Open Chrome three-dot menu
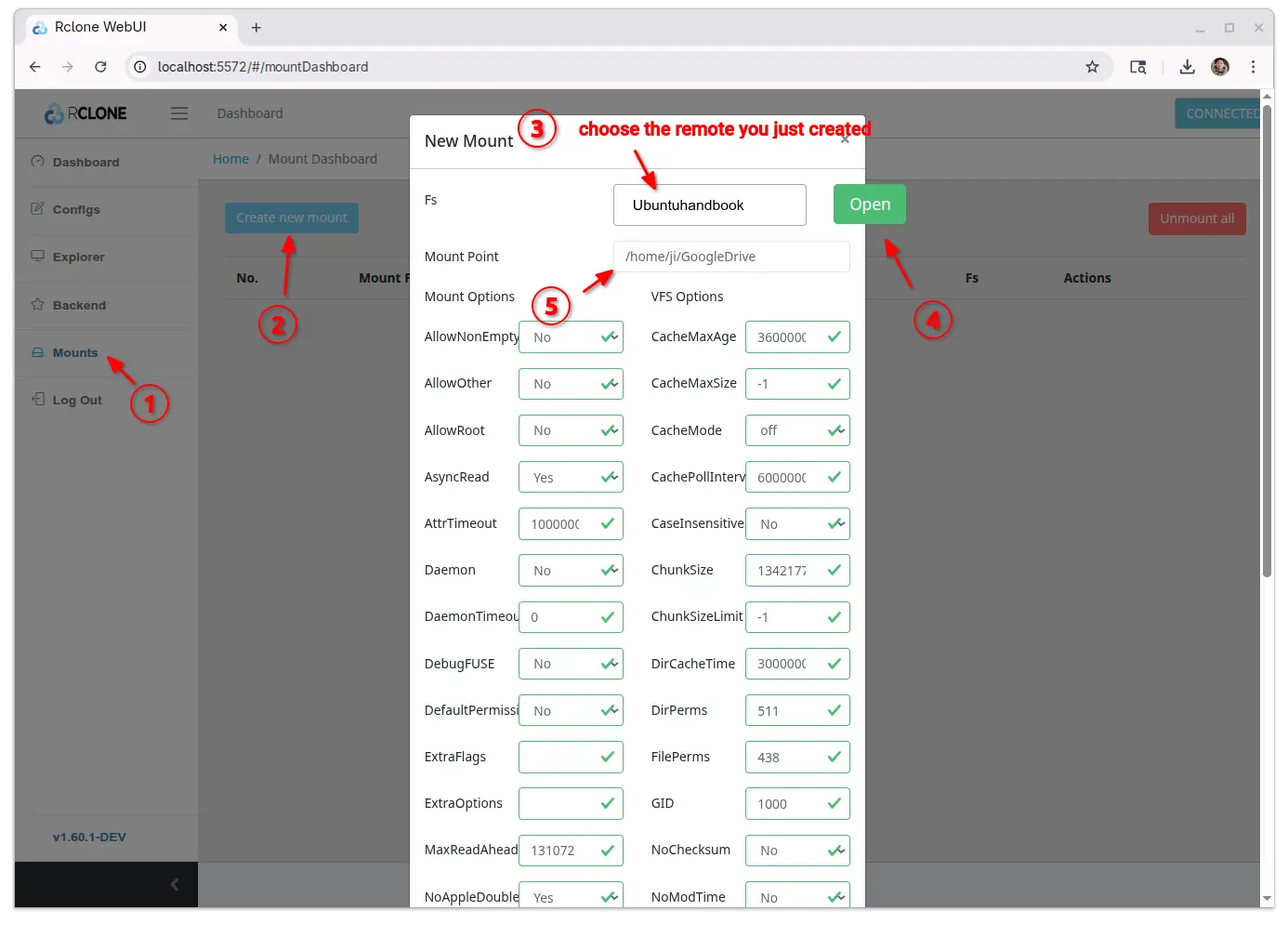 point(1253,67)
